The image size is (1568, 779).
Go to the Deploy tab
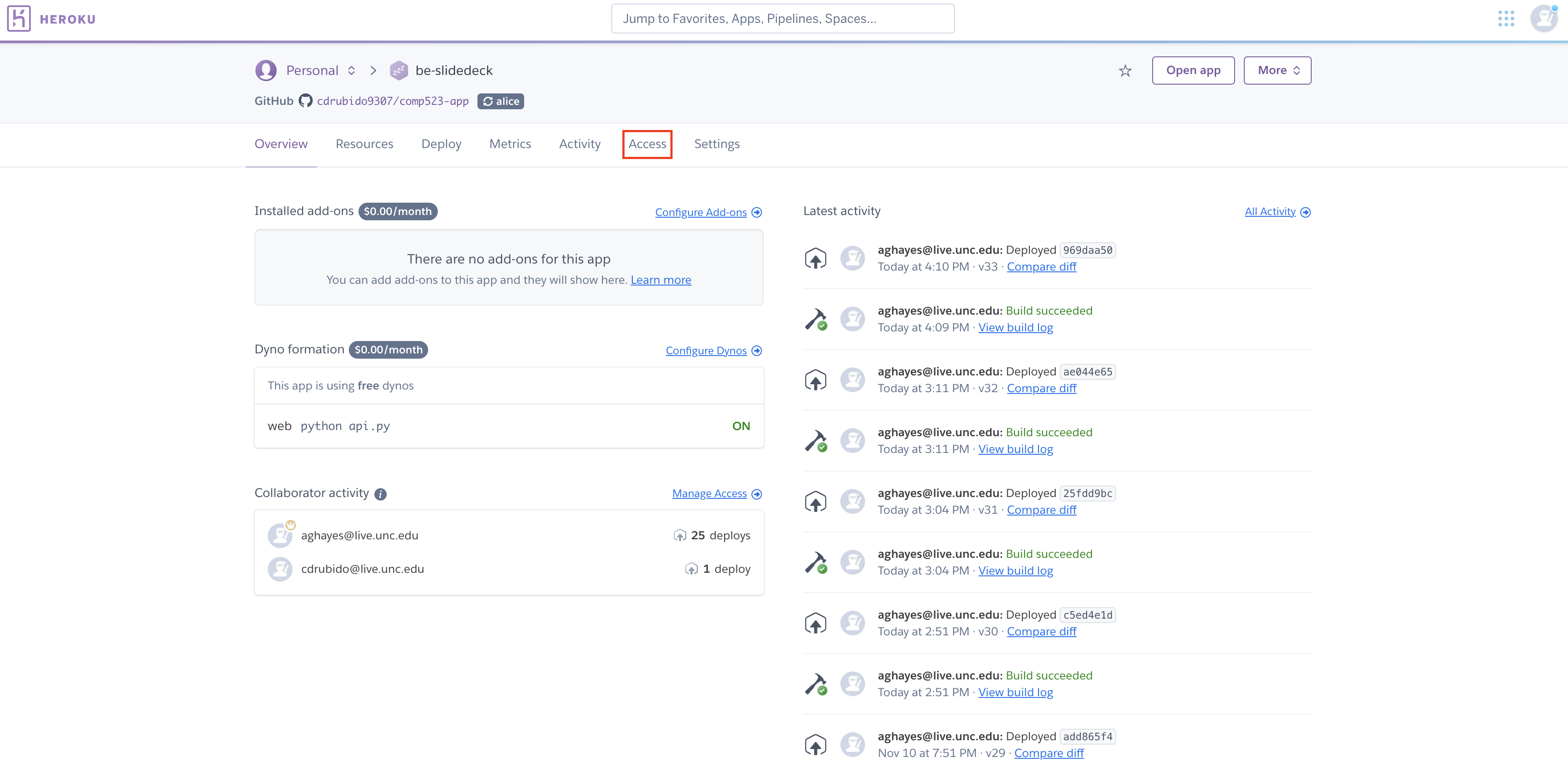[x=441, y=145]
